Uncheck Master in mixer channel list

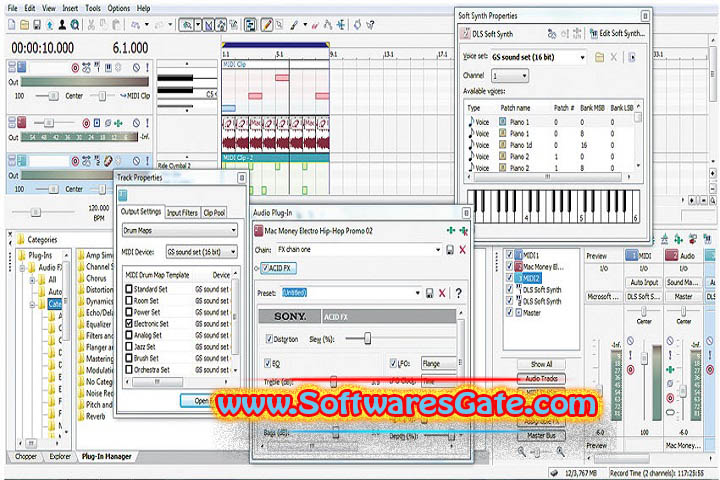click(509, 312)
